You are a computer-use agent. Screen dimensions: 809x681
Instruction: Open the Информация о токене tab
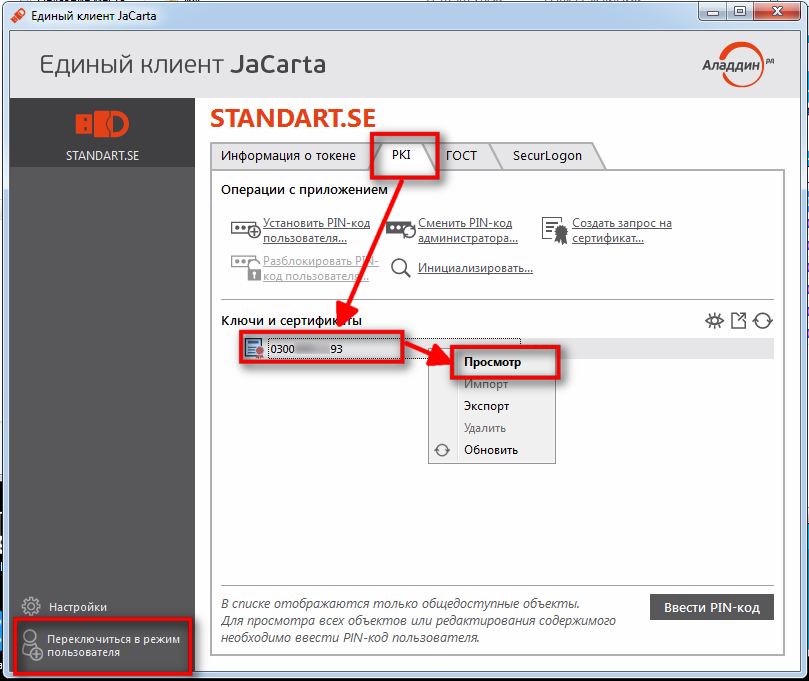coord(288,156)
